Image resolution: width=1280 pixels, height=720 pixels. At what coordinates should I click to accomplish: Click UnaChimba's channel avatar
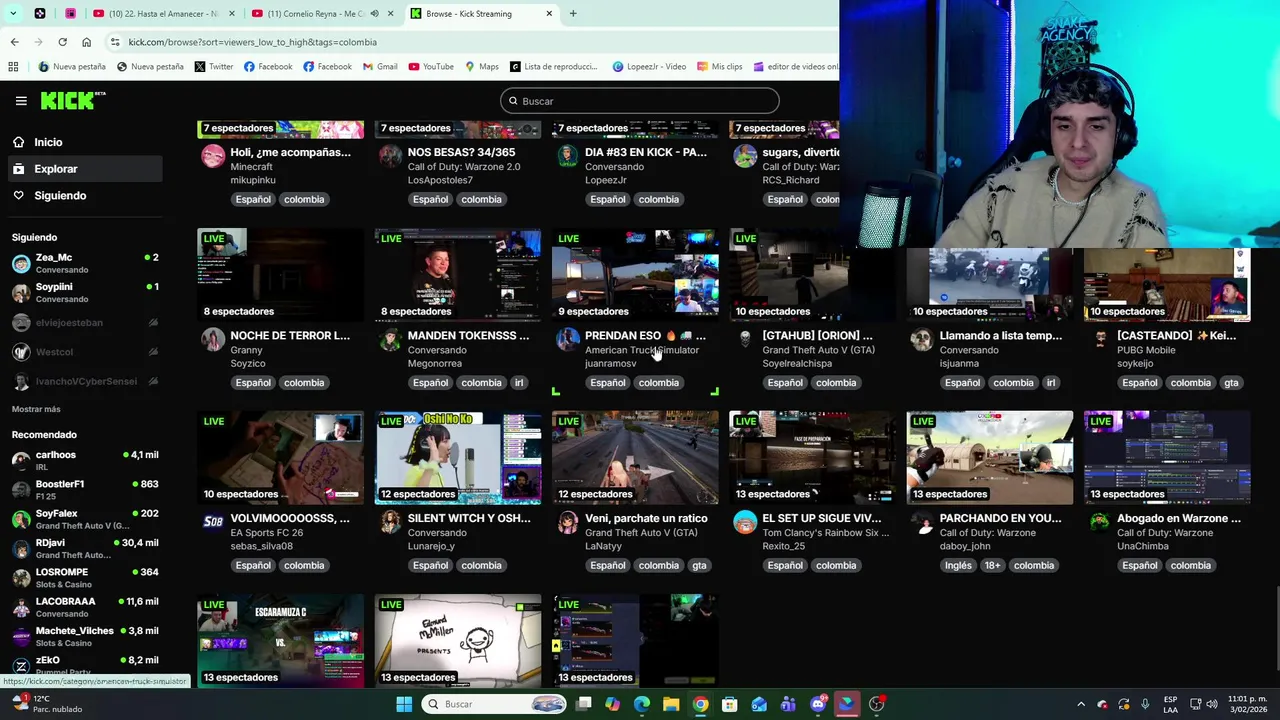coord(1100,522)
